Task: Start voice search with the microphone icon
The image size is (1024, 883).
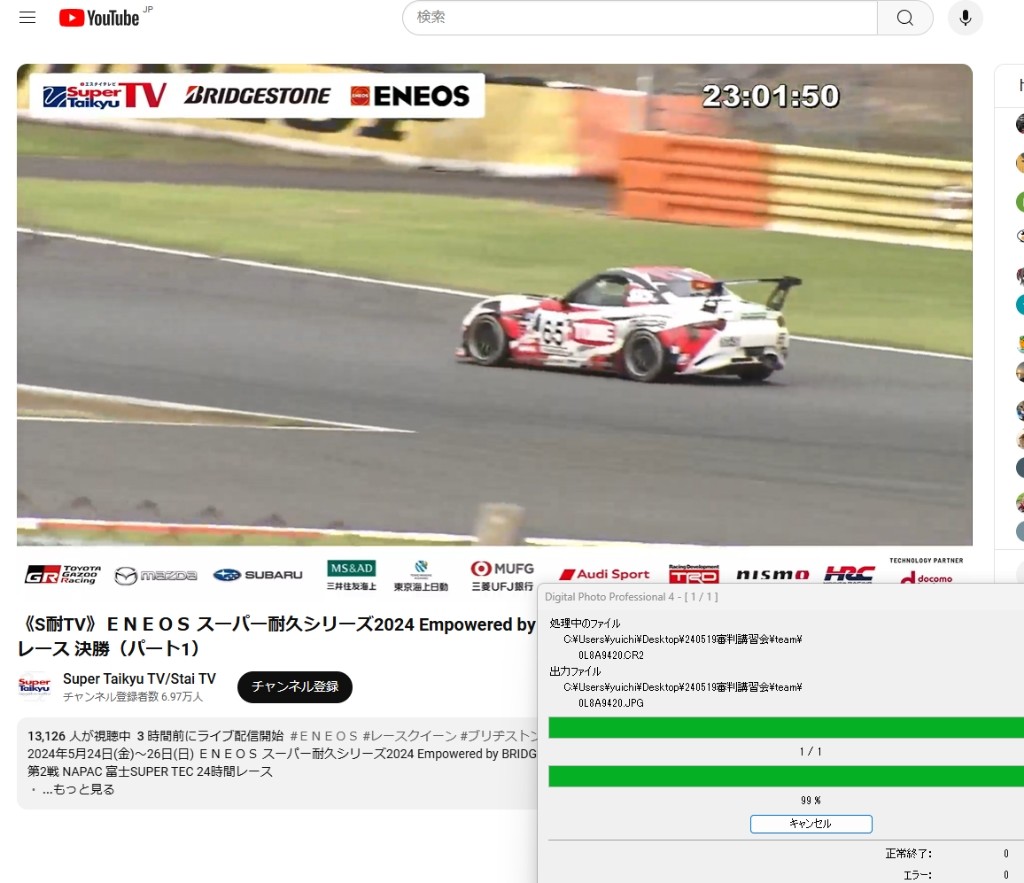Action: [965, 18]
